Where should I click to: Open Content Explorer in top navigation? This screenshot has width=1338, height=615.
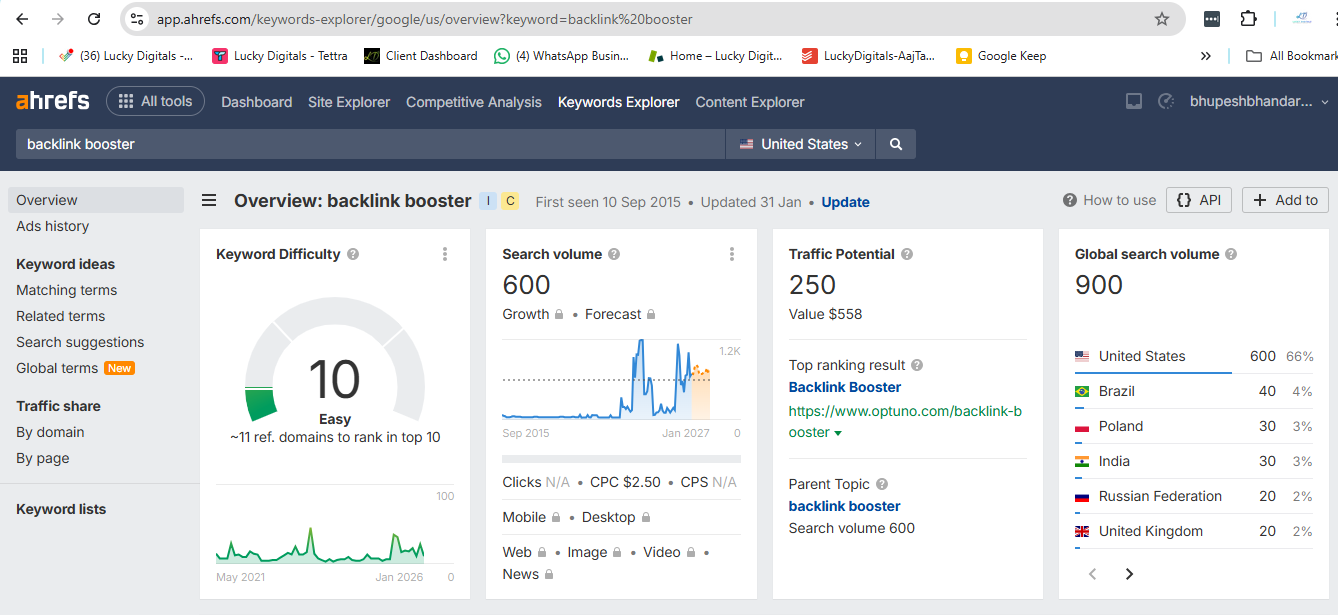750,102
